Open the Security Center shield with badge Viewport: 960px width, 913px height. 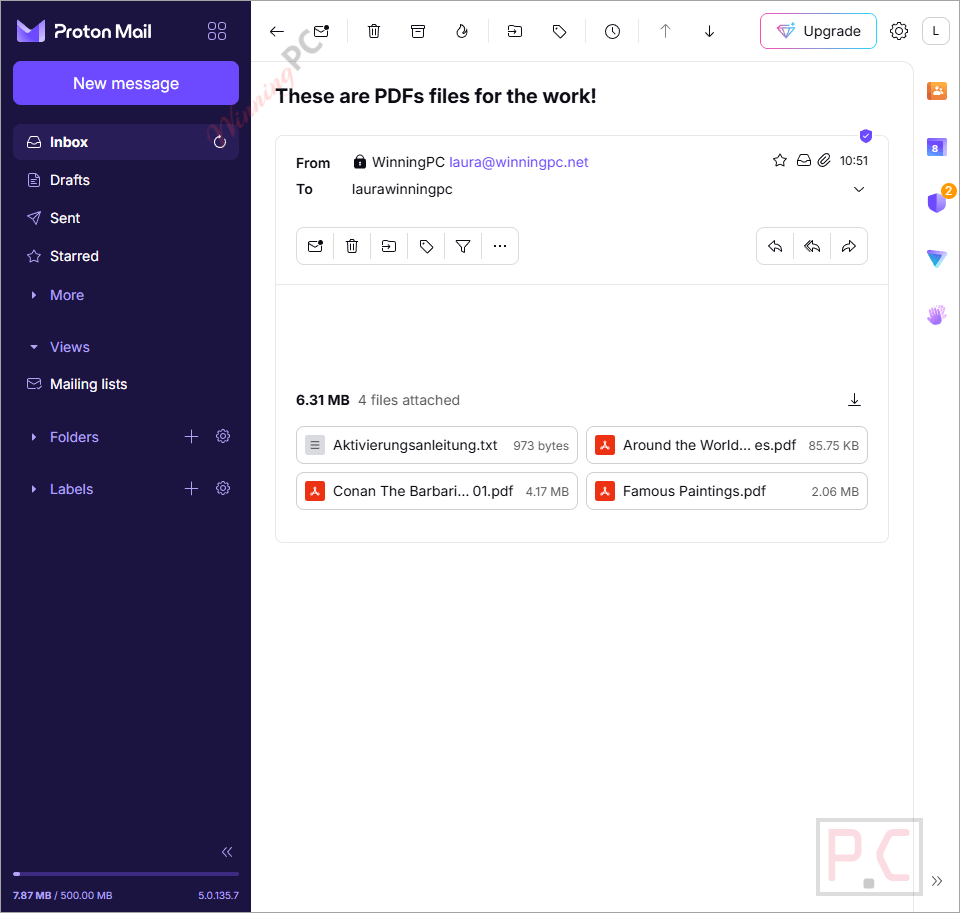pos(937,201)
